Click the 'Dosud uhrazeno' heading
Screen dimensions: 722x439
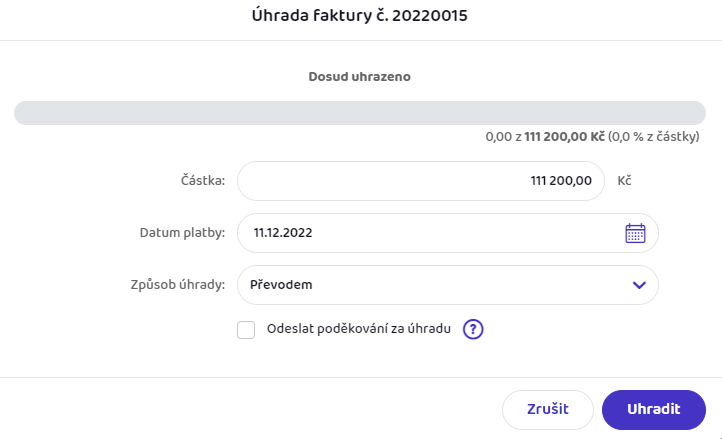point(360,76)
